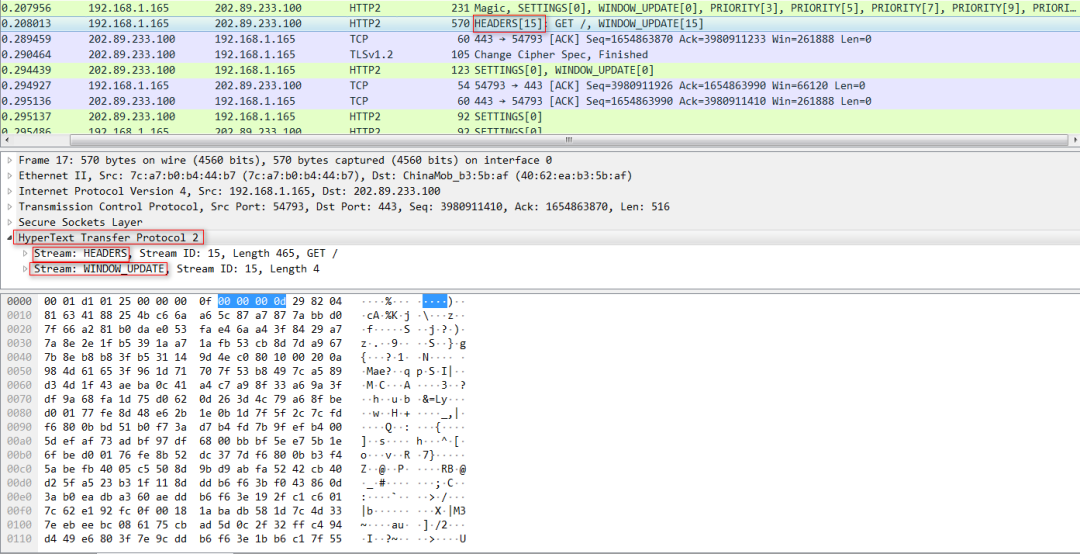Click right arrow of packet list scrollbar
Image resolution: width=1080 pixels, height=554 pixels.
[x=1074, y=139]
